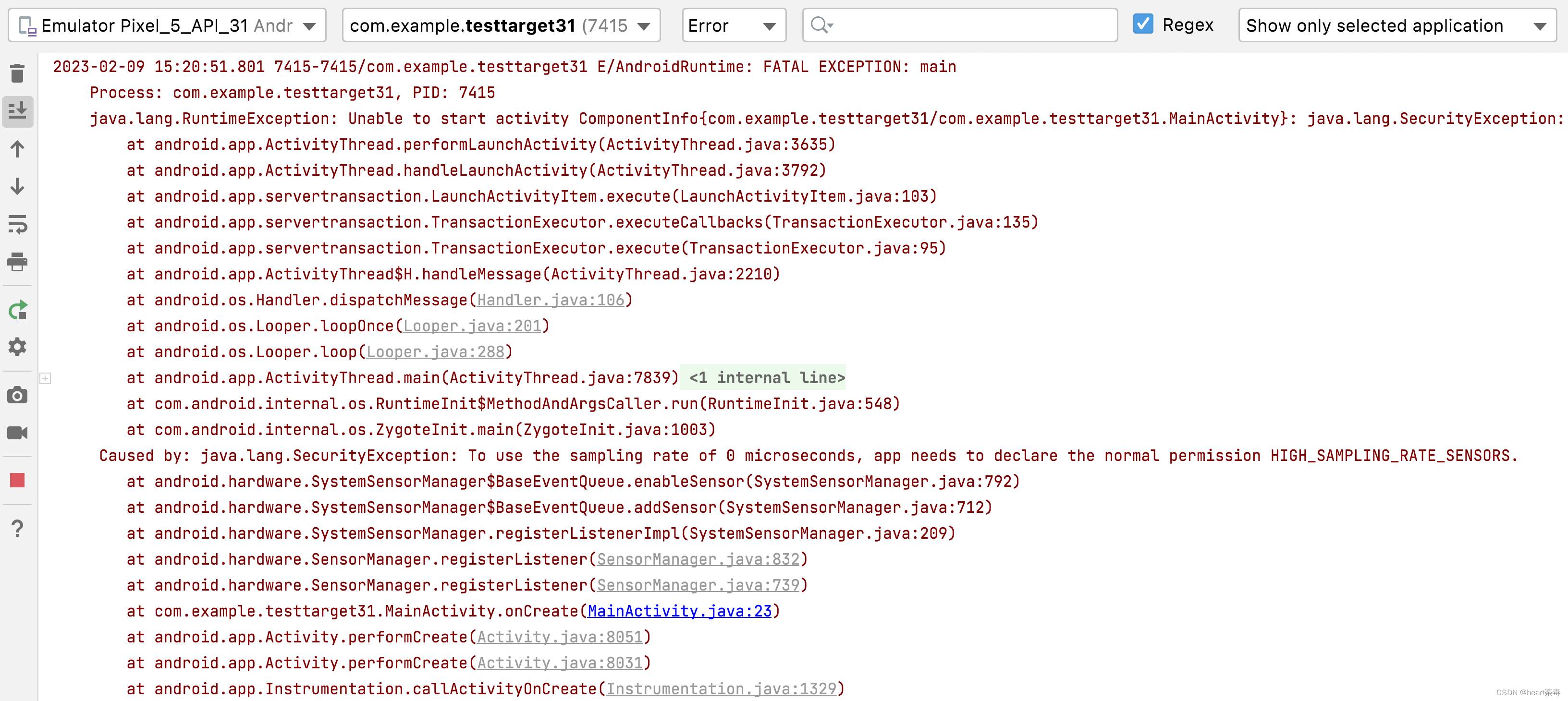
Task: Open the Error log level dropdown
Action: coord(733,25)
